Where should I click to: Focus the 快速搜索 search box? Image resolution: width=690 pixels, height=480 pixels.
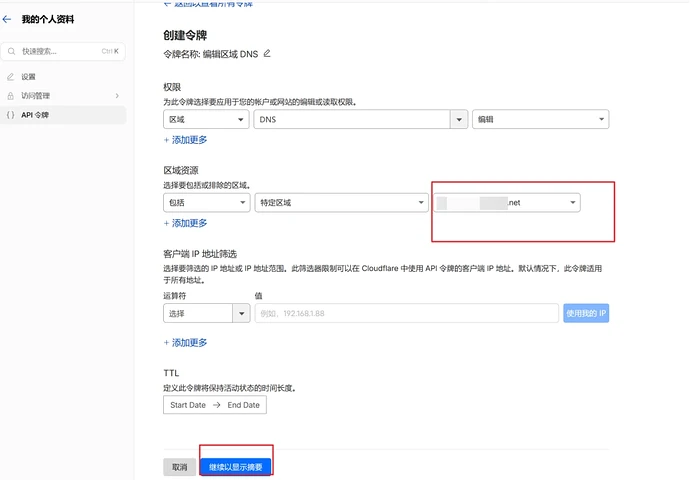click(x=63, y=51)
